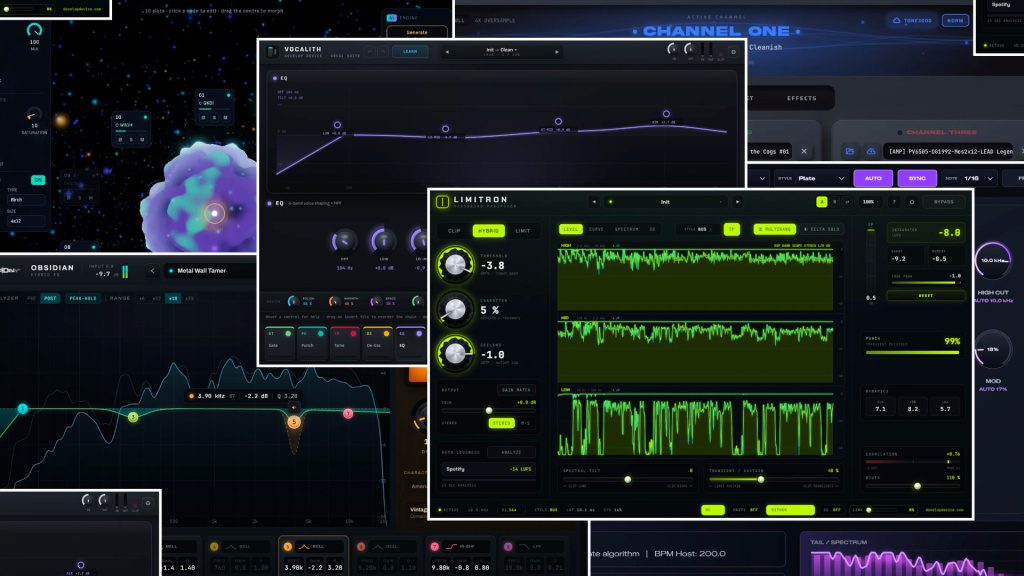Image resolution: width=1024 pixels, height=576 pixels.
Task: Click the Reset button in Limitron
Action: (x=925, y=296)
